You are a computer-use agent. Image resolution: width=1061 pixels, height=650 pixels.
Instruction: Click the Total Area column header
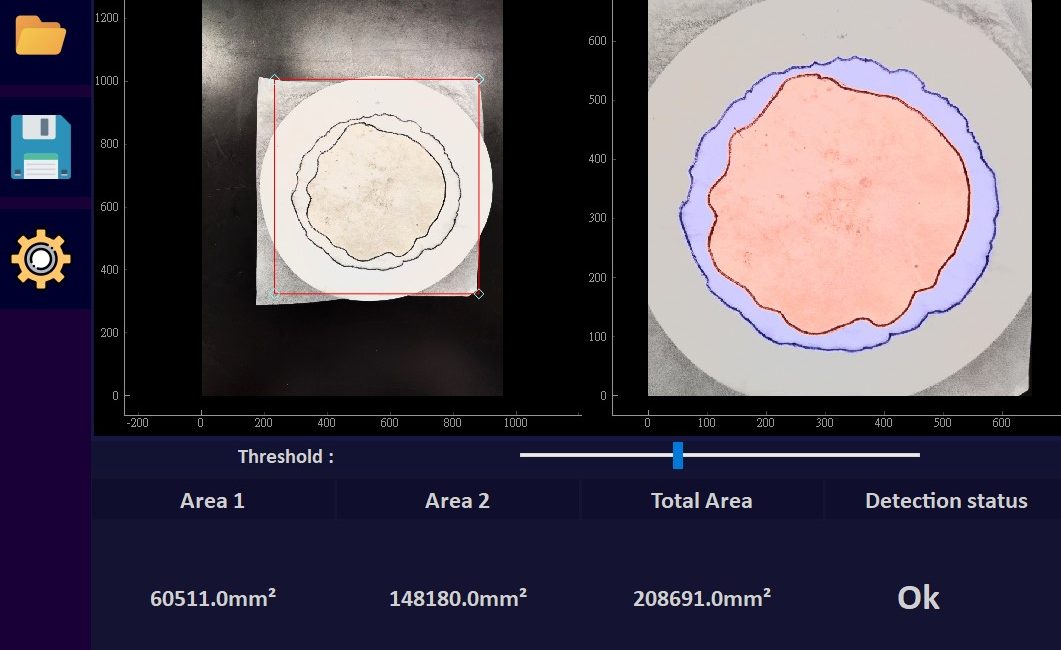coord(701,501)
